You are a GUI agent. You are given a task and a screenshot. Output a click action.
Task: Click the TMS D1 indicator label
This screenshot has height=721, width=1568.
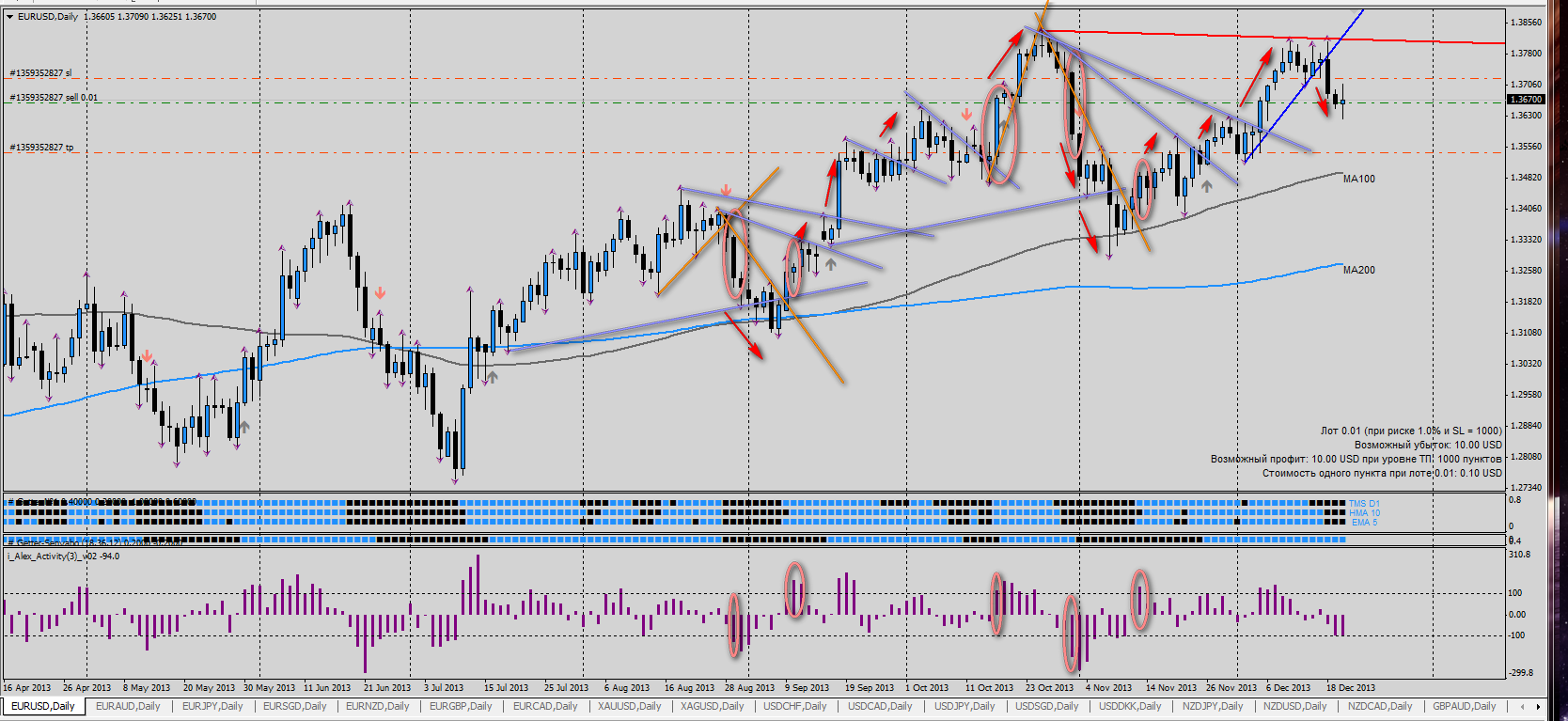tap(1364, 504)
